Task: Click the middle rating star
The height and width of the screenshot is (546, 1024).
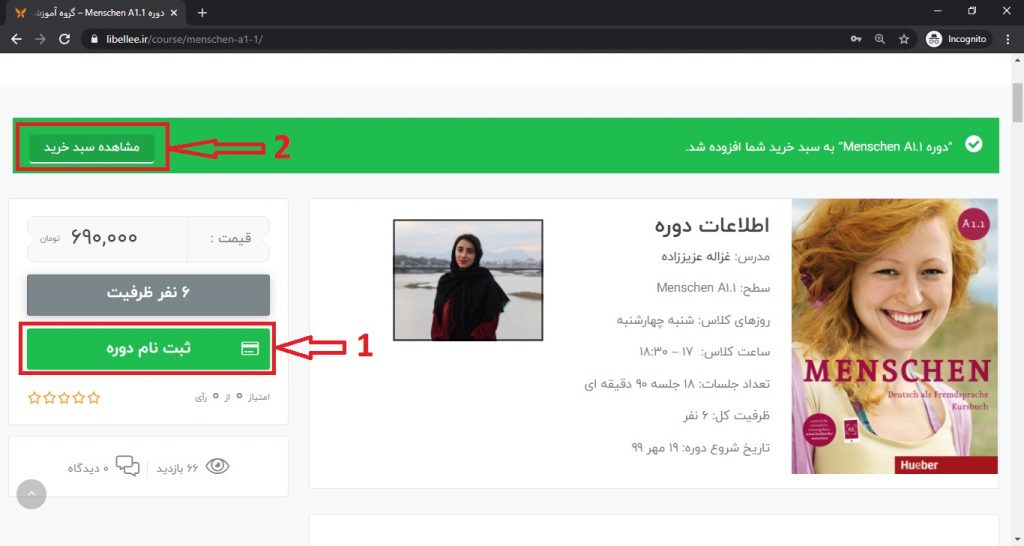Action: tap(64, 398)
